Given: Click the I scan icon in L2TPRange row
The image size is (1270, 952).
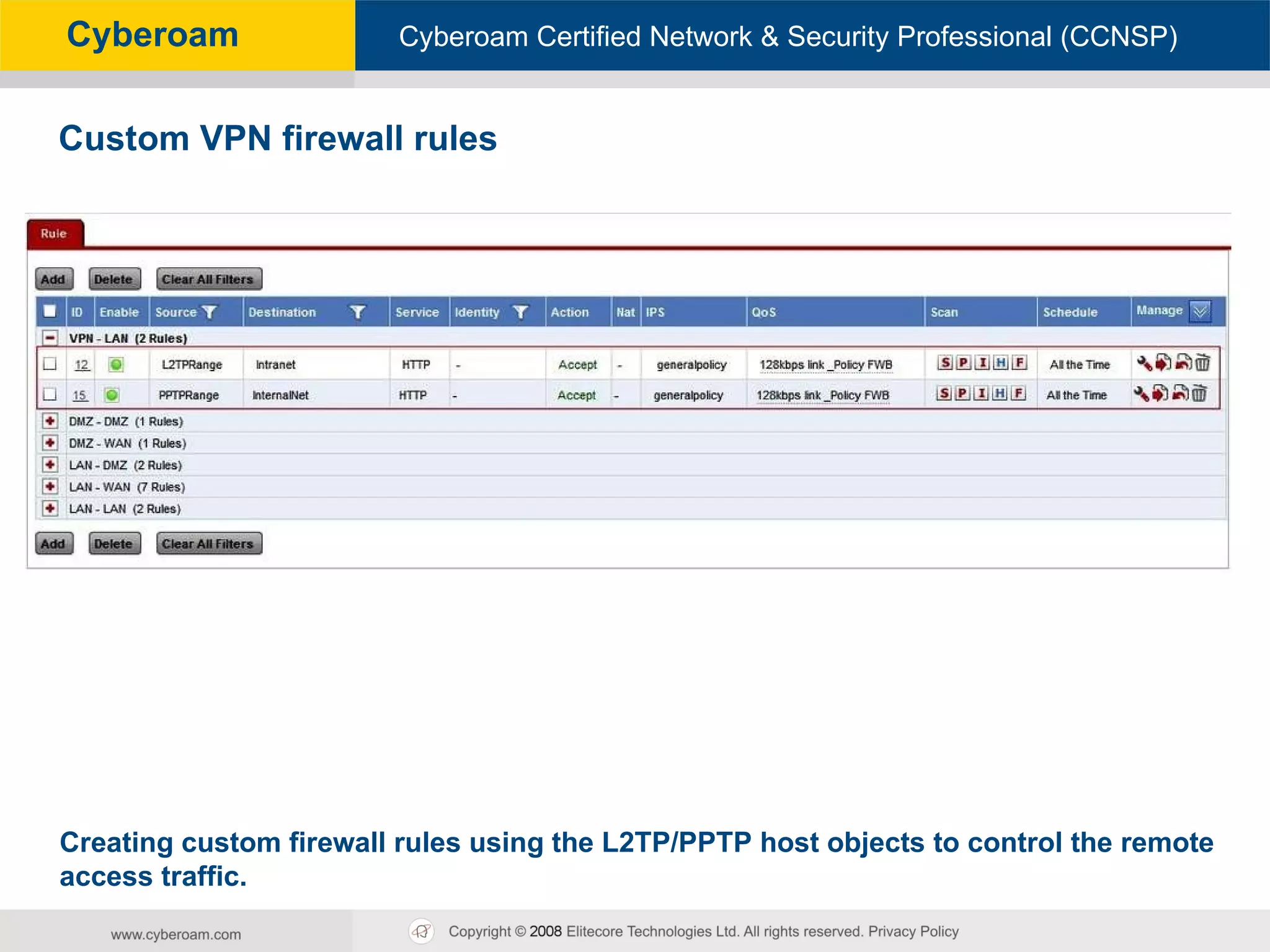Looking at the screenshot, I should 982,363.
